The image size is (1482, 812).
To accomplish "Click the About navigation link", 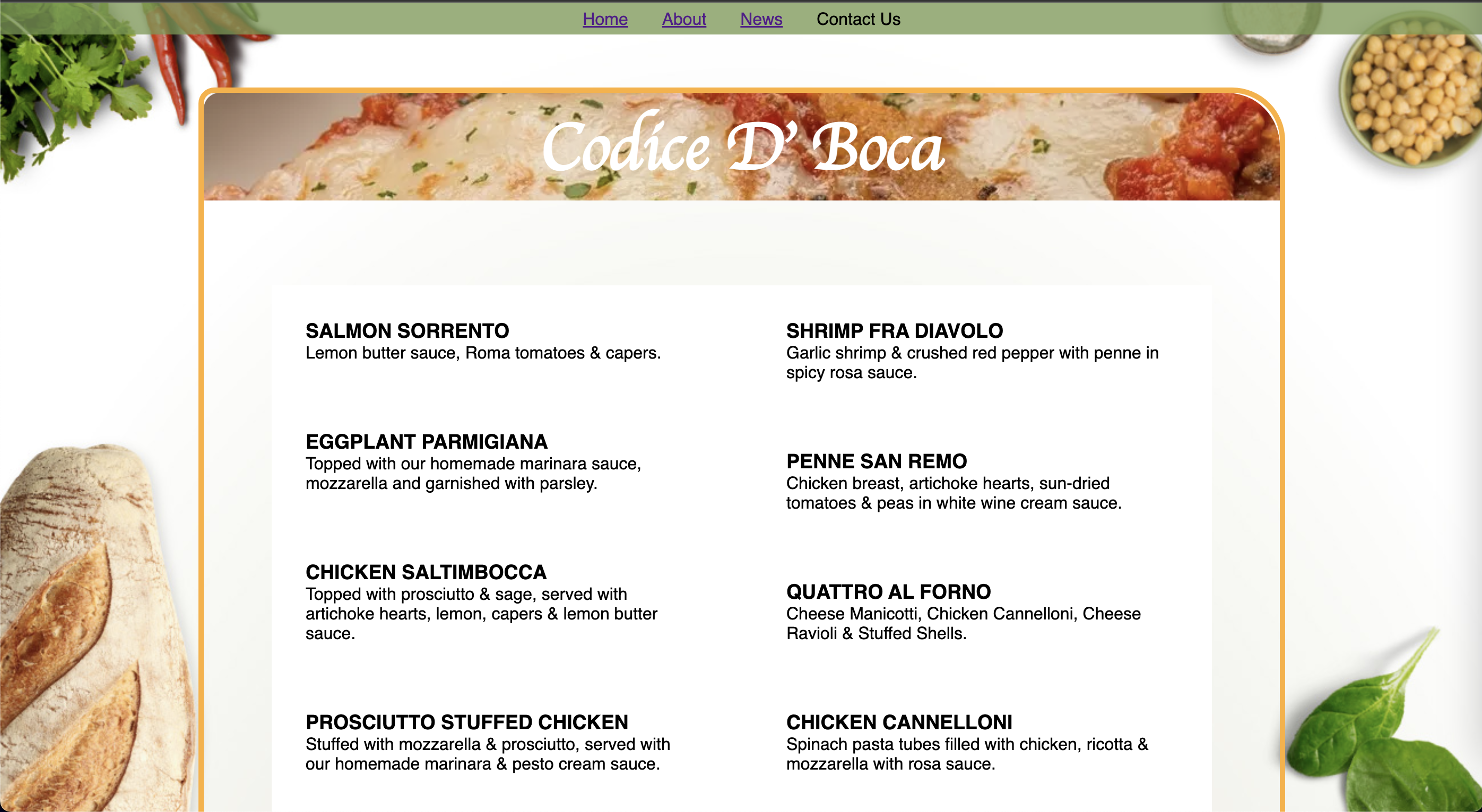I will tap(683, 18).
